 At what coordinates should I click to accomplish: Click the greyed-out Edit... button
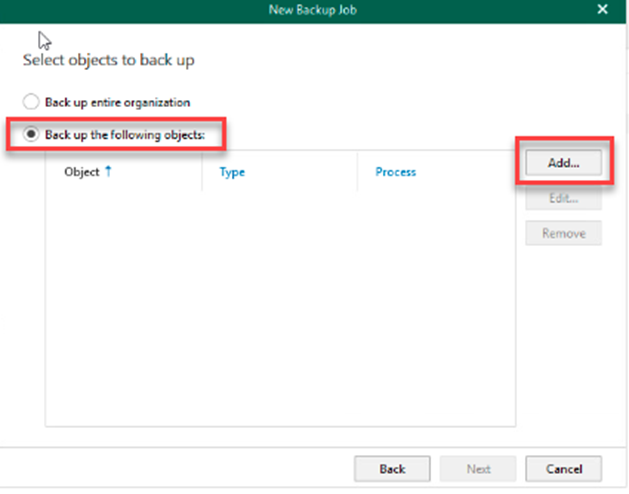[x=564, y=199]
